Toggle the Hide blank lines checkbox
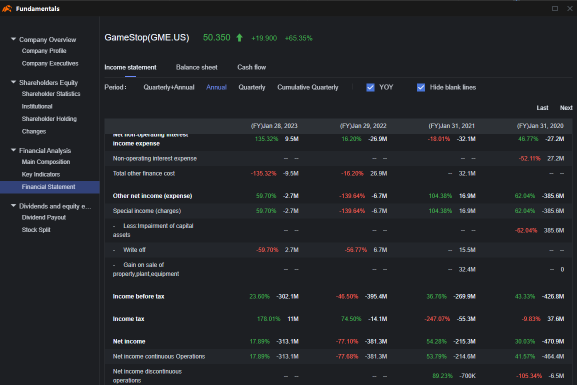The image size is (577, 385). tap(421, 87)
